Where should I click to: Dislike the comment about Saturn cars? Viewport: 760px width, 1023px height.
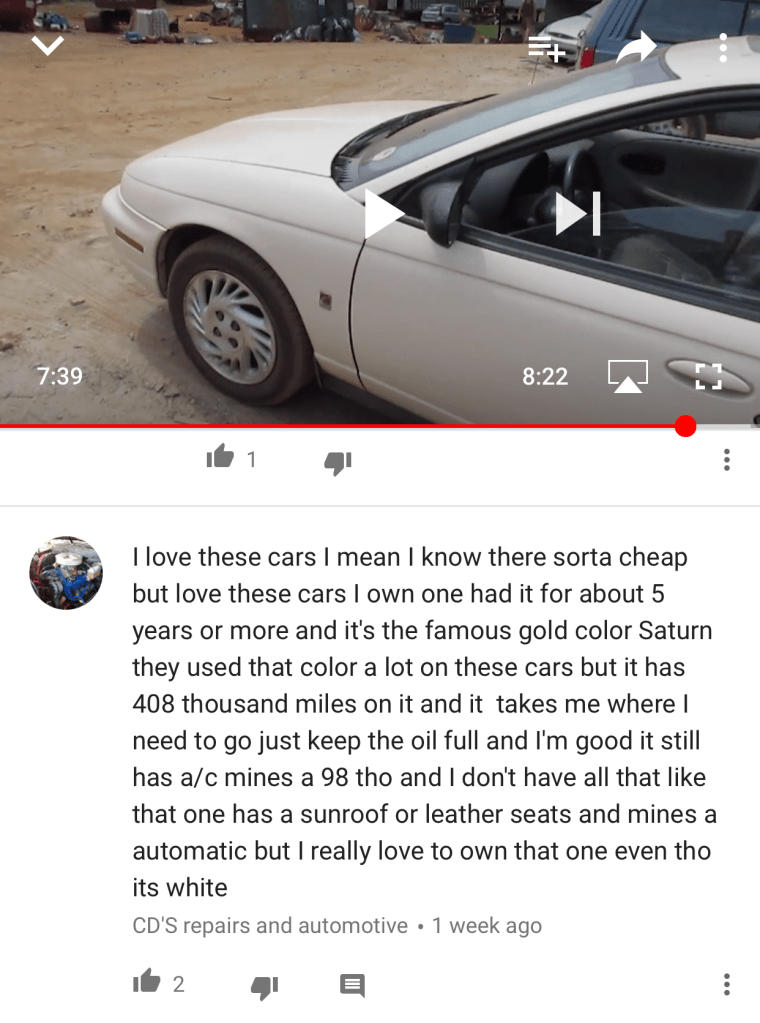pos(265,986)
